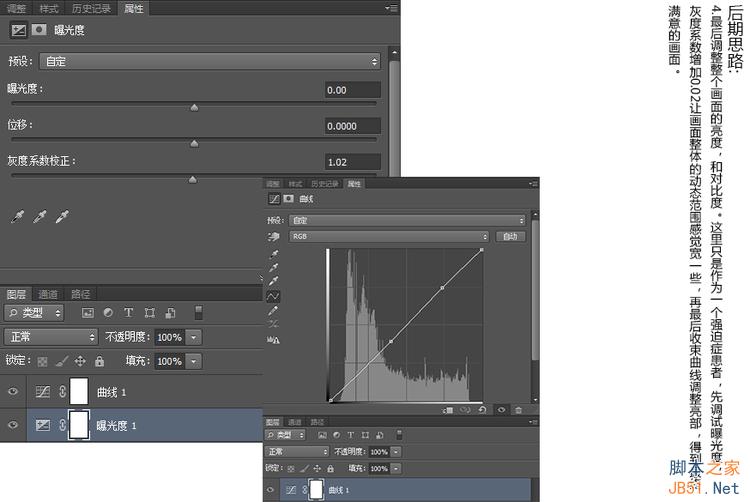Click the 灰度系数校正 value field
The height and width of the screenshot is (502, 750).
pos(353,162)
